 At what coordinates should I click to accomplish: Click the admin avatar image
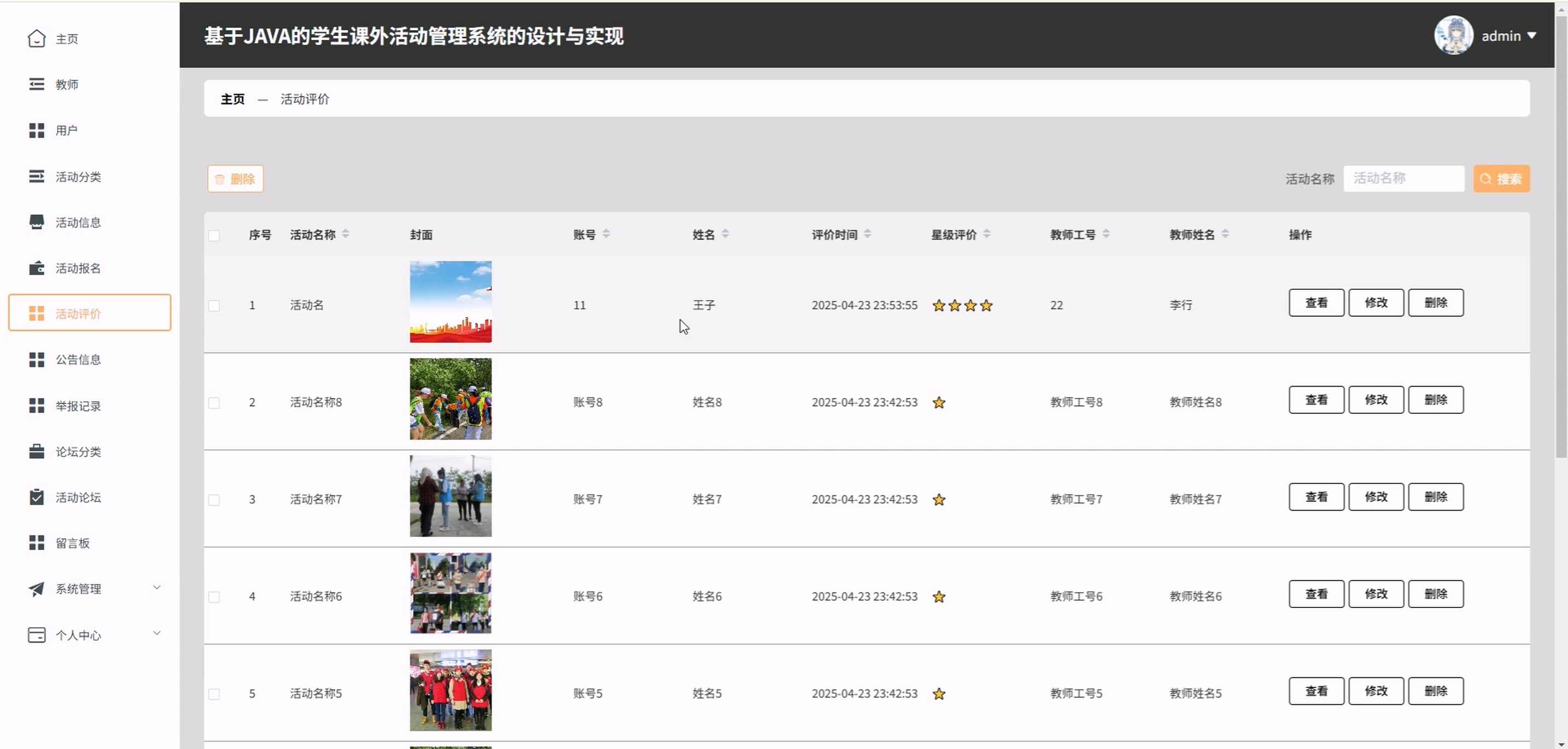point(1453,36)
